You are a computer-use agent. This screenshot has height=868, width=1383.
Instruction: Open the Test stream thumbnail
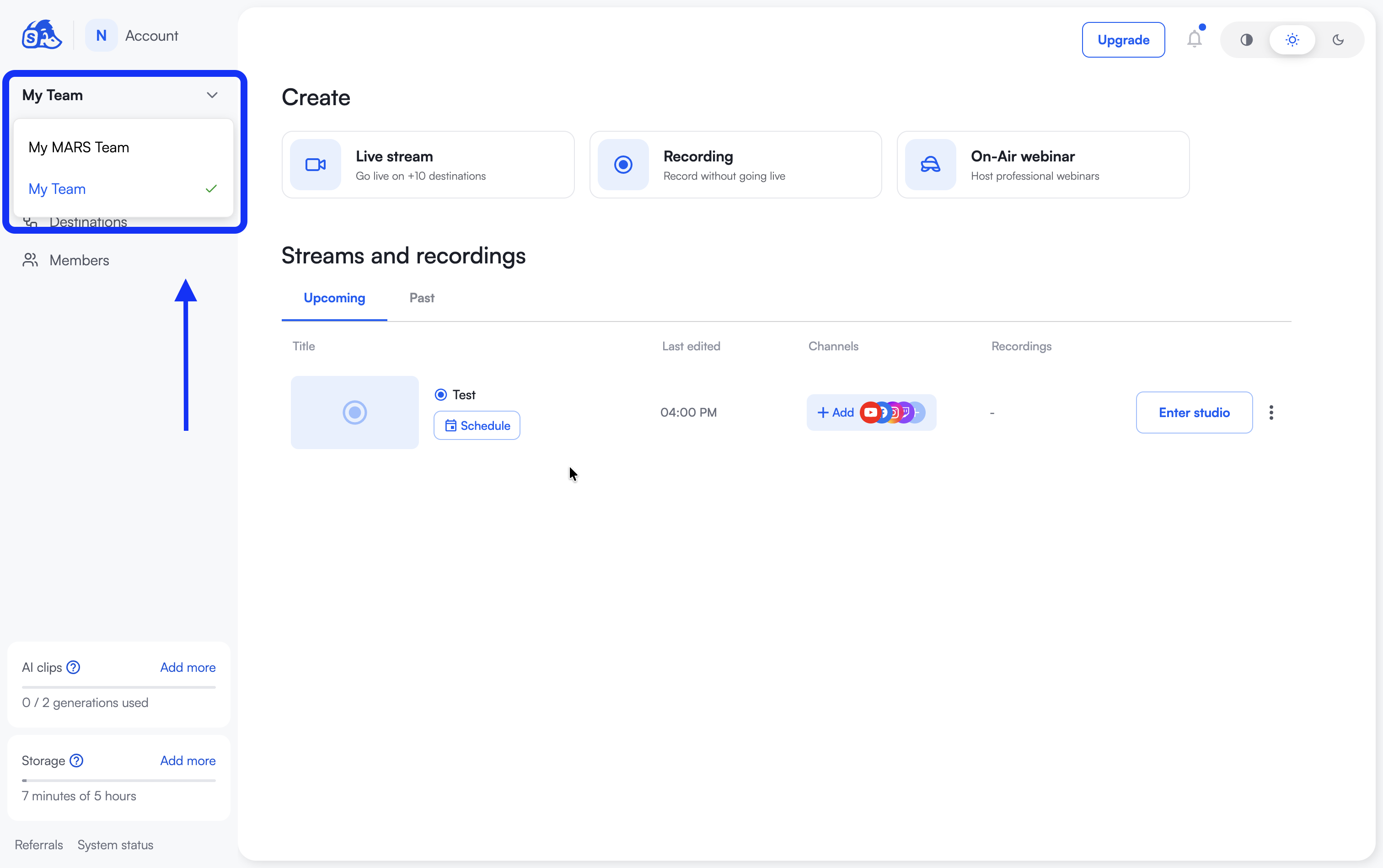coord(355,412)
